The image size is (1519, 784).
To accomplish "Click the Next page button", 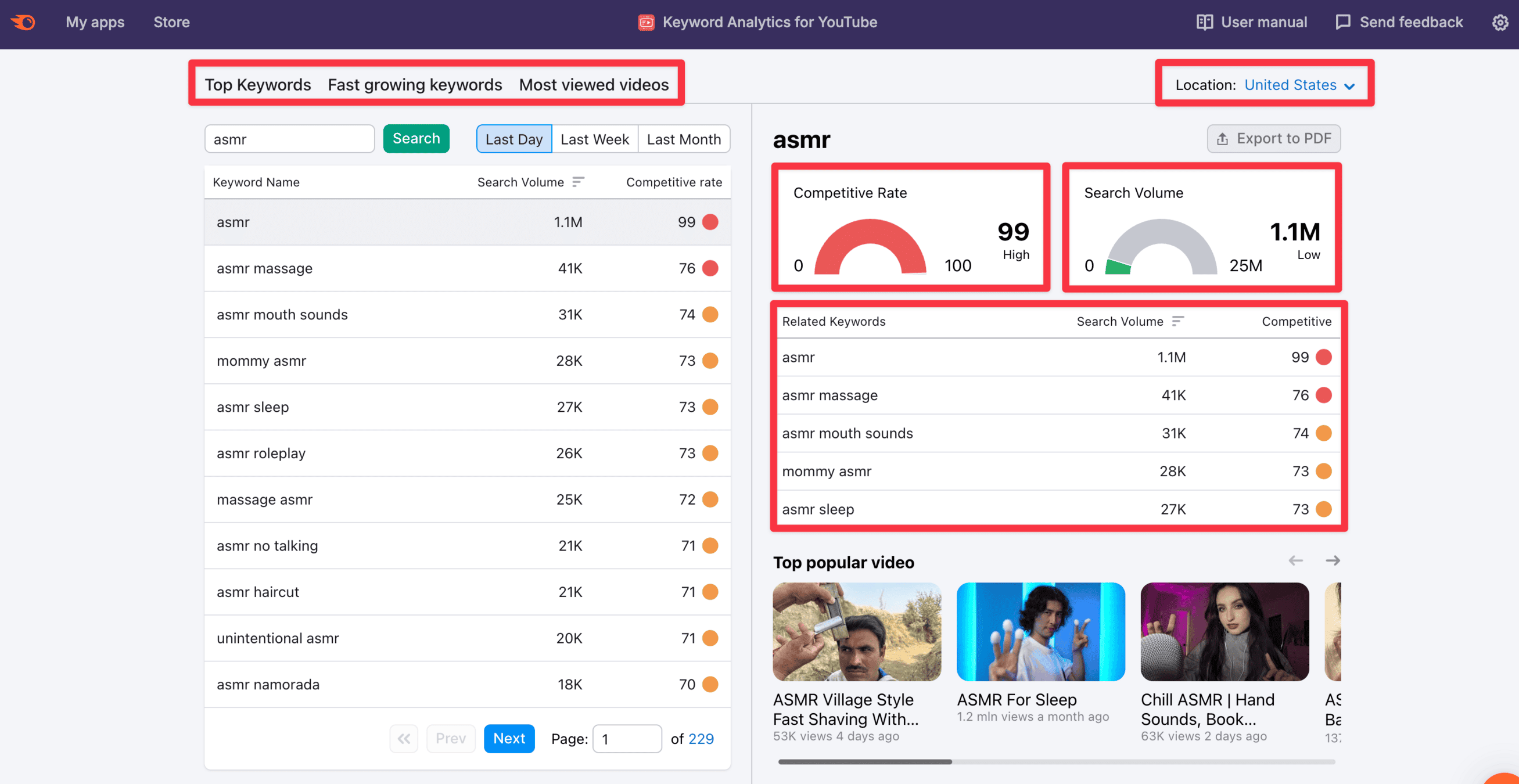I will click(509, 738).
